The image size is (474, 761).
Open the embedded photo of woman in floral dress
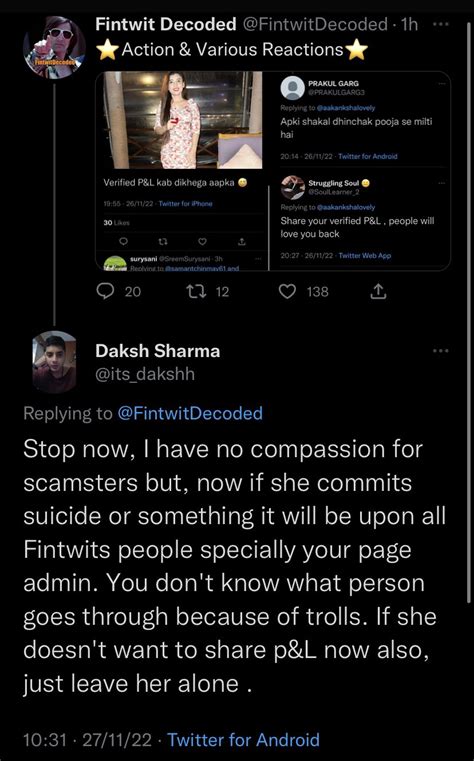pos(182,120)
